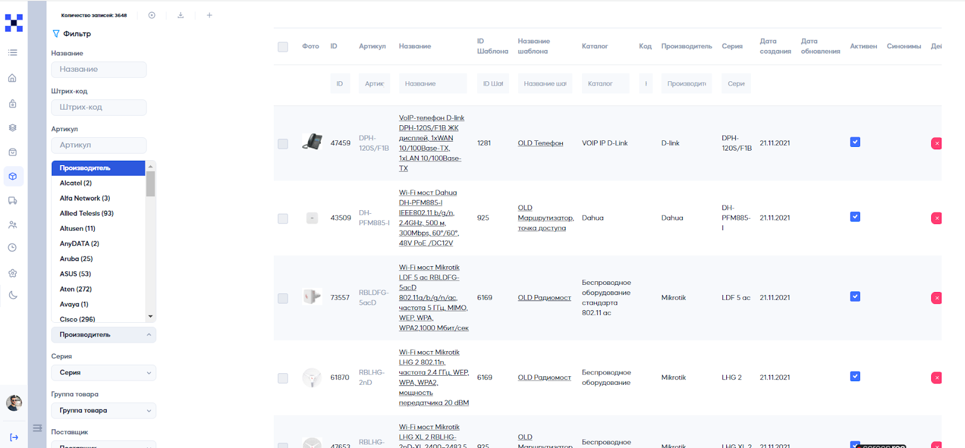Choose Altusen (11) in manufacturer list
The height and width of the screenshot is (448, 965).
click(98, 228)
